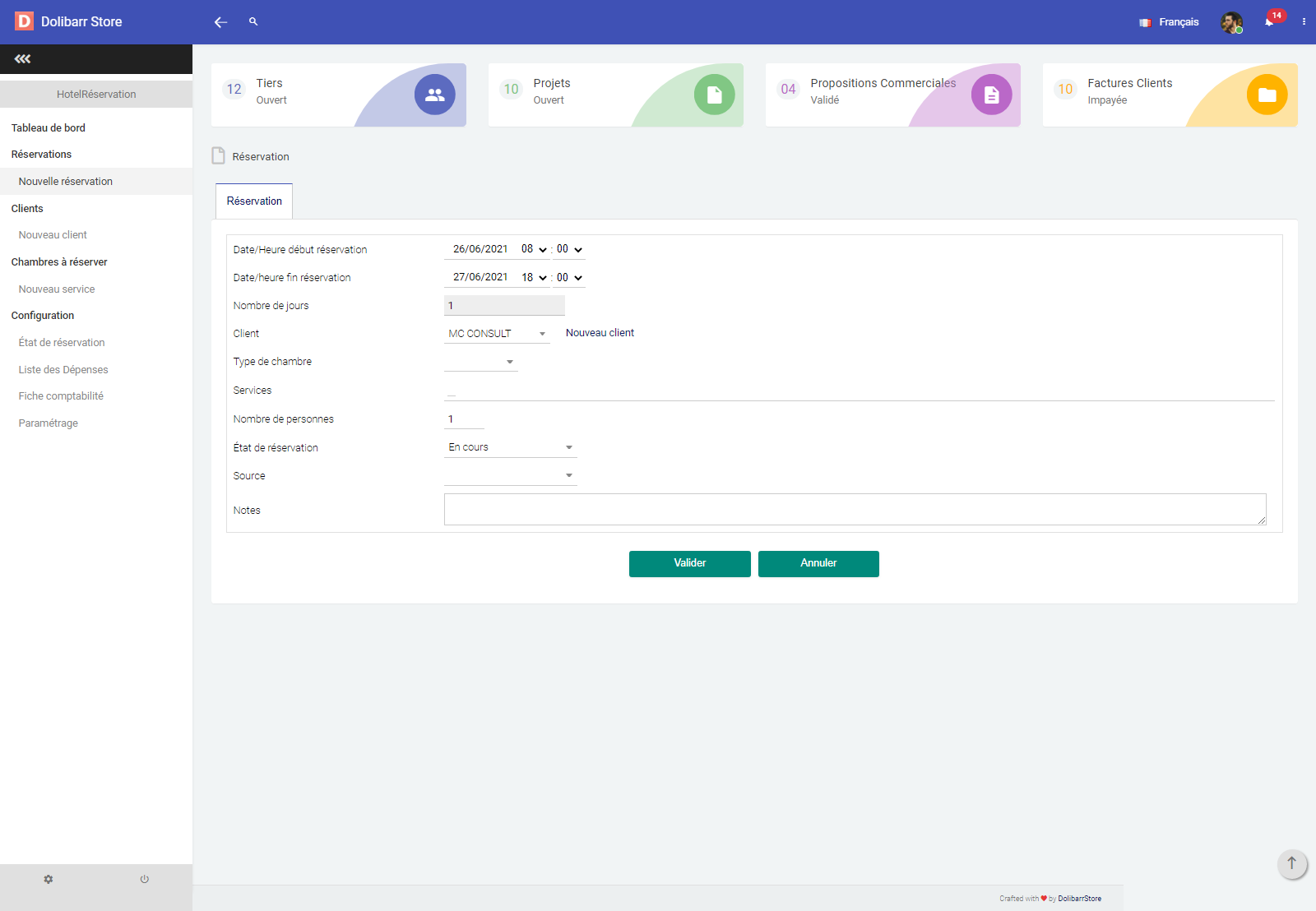Open Clients menu section
This screenshot has height=911, width=1316.
pyautogui.click(x=27, y=209)
